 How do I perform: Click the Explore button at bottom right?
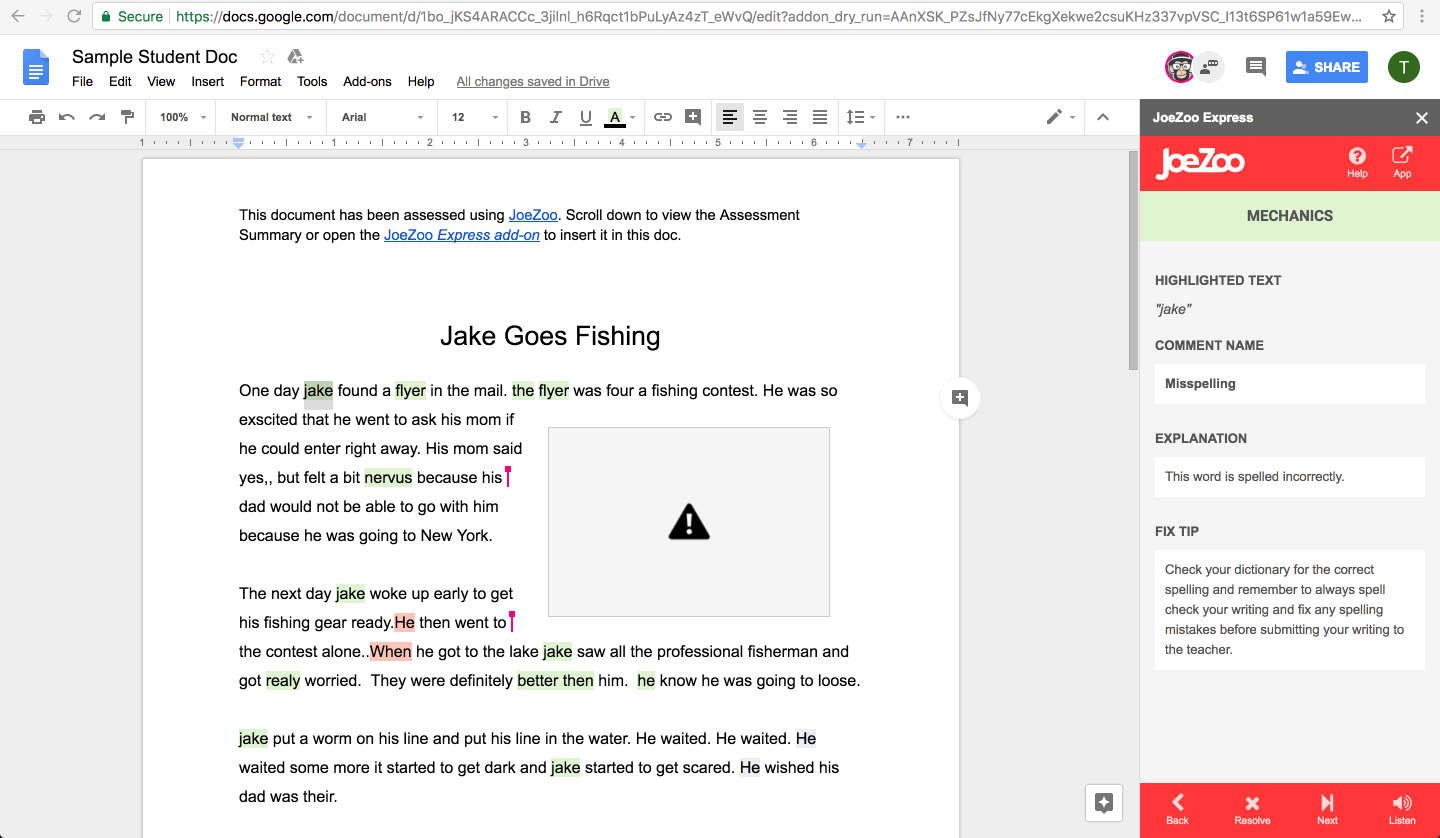(x=1104, y=802)
